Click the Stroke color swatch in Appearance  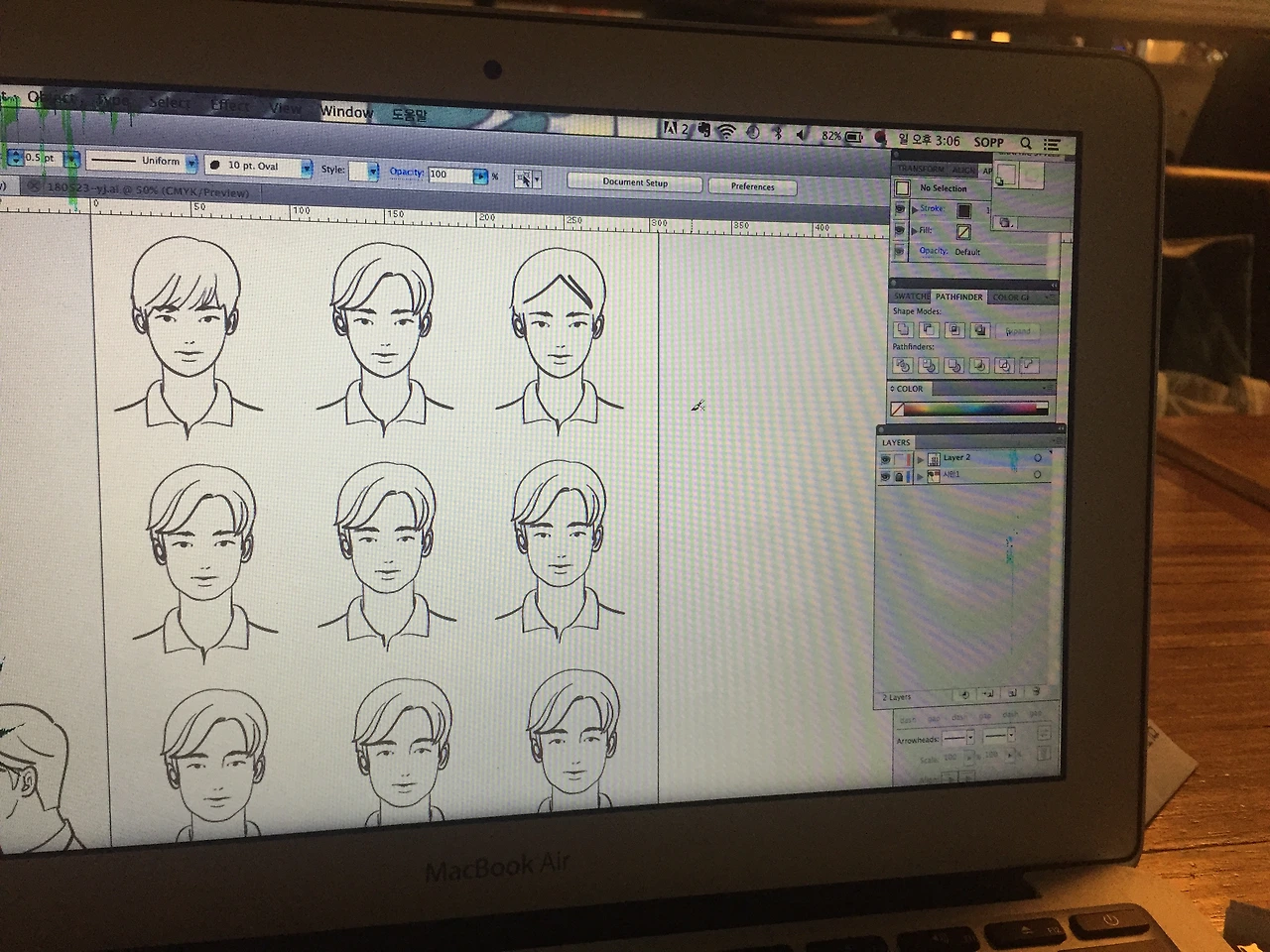pos(963,210)
